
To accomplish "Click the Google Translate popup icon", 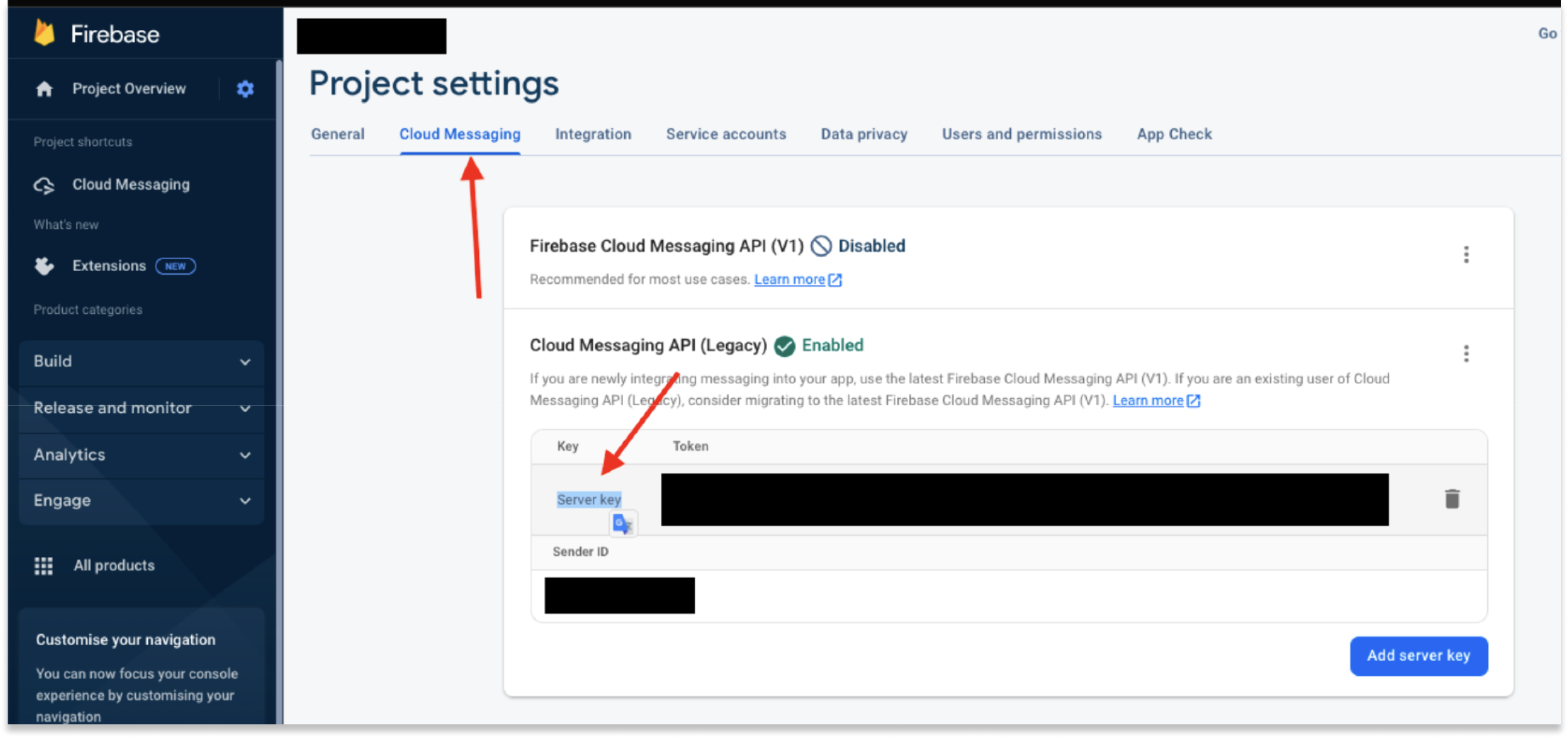I will 623,524.
